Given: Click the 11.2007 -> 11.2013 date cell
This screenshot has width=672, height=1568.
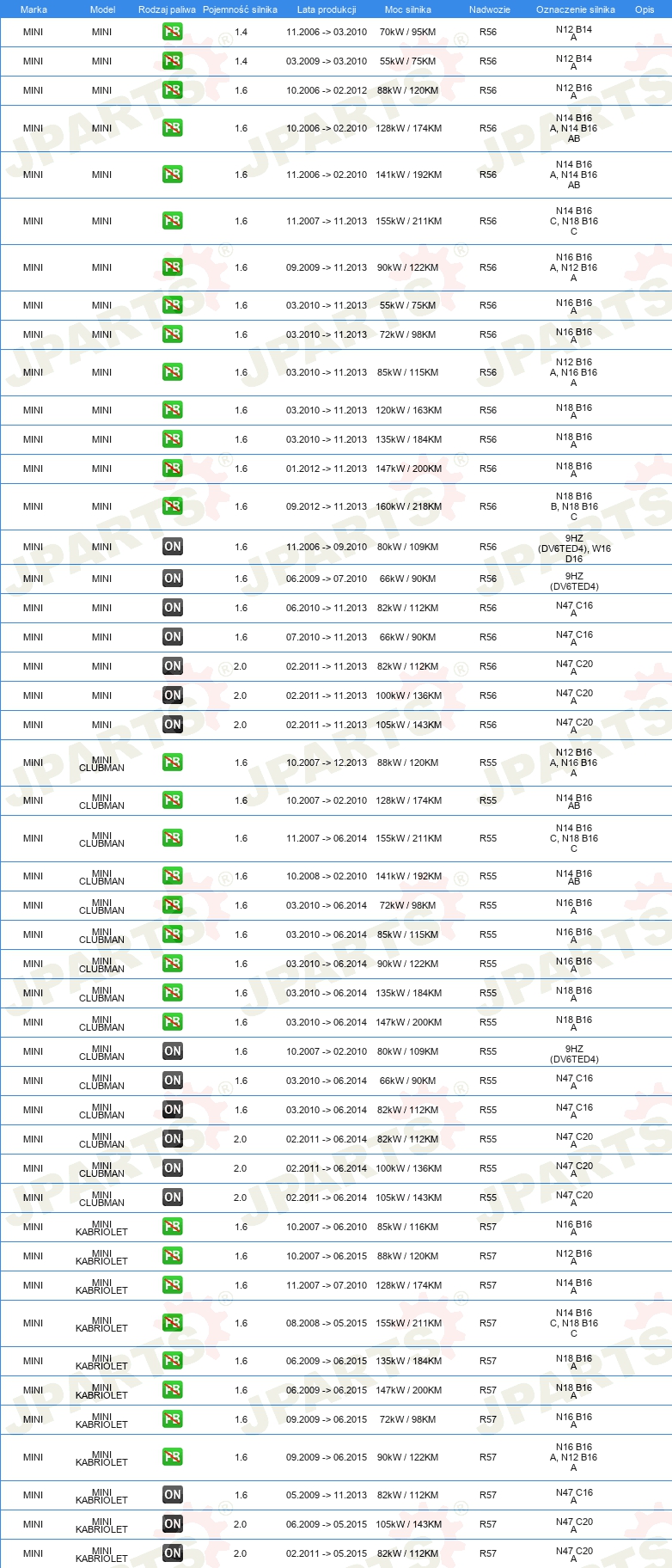Looking at the screenshot, I should click(327, 221).
